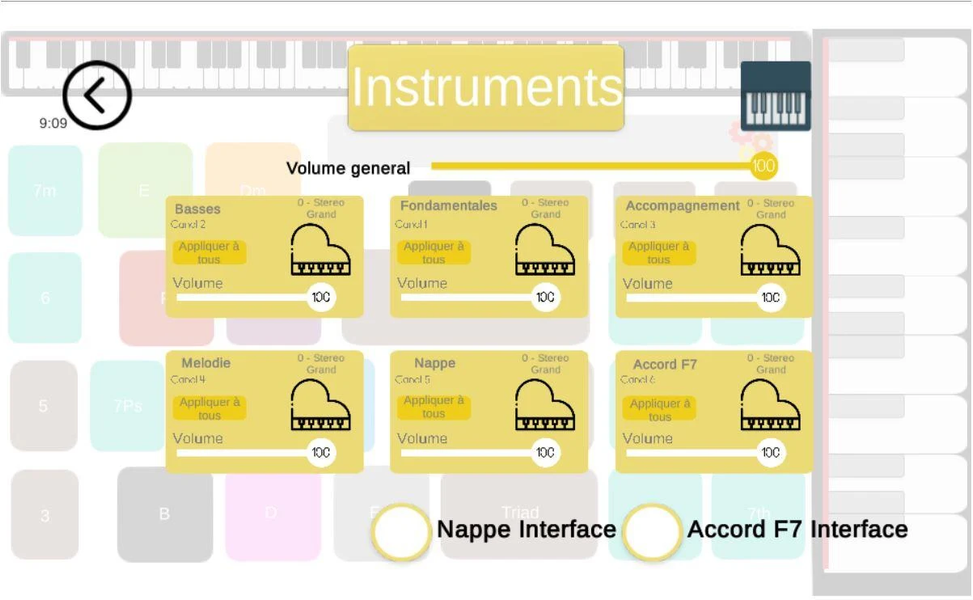This screenshot has height=600, width=973.
Task: Adjust the Nappe volume slider knob
Action: 545,452
